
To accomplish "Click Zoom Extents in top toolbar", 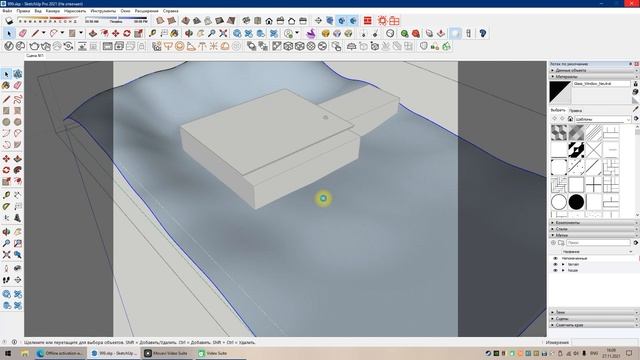I will [223, 33].
